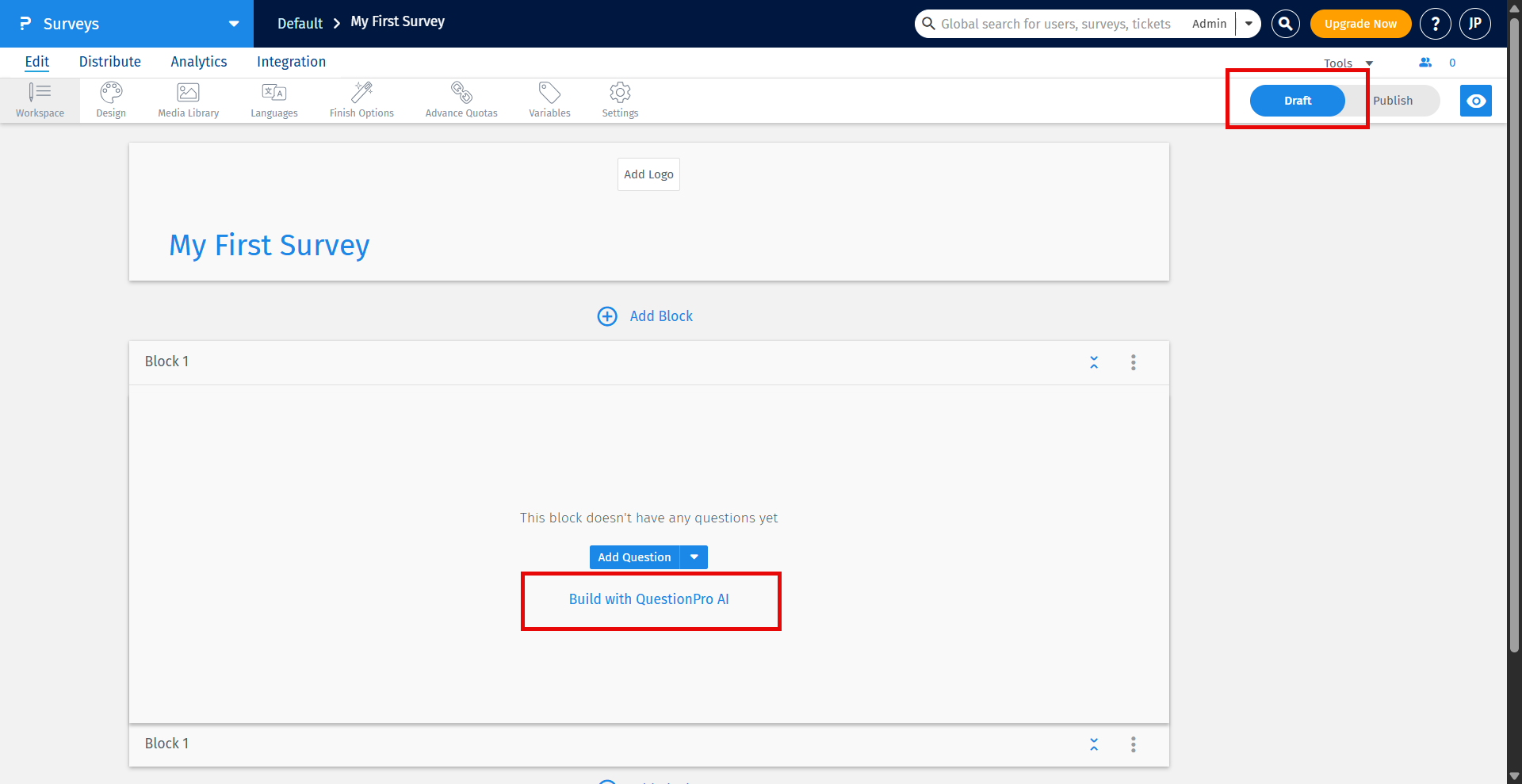The height and width of the screenshot is (784, 1522).
Task: Open the Workspace panel
Action: coord(40,99)
